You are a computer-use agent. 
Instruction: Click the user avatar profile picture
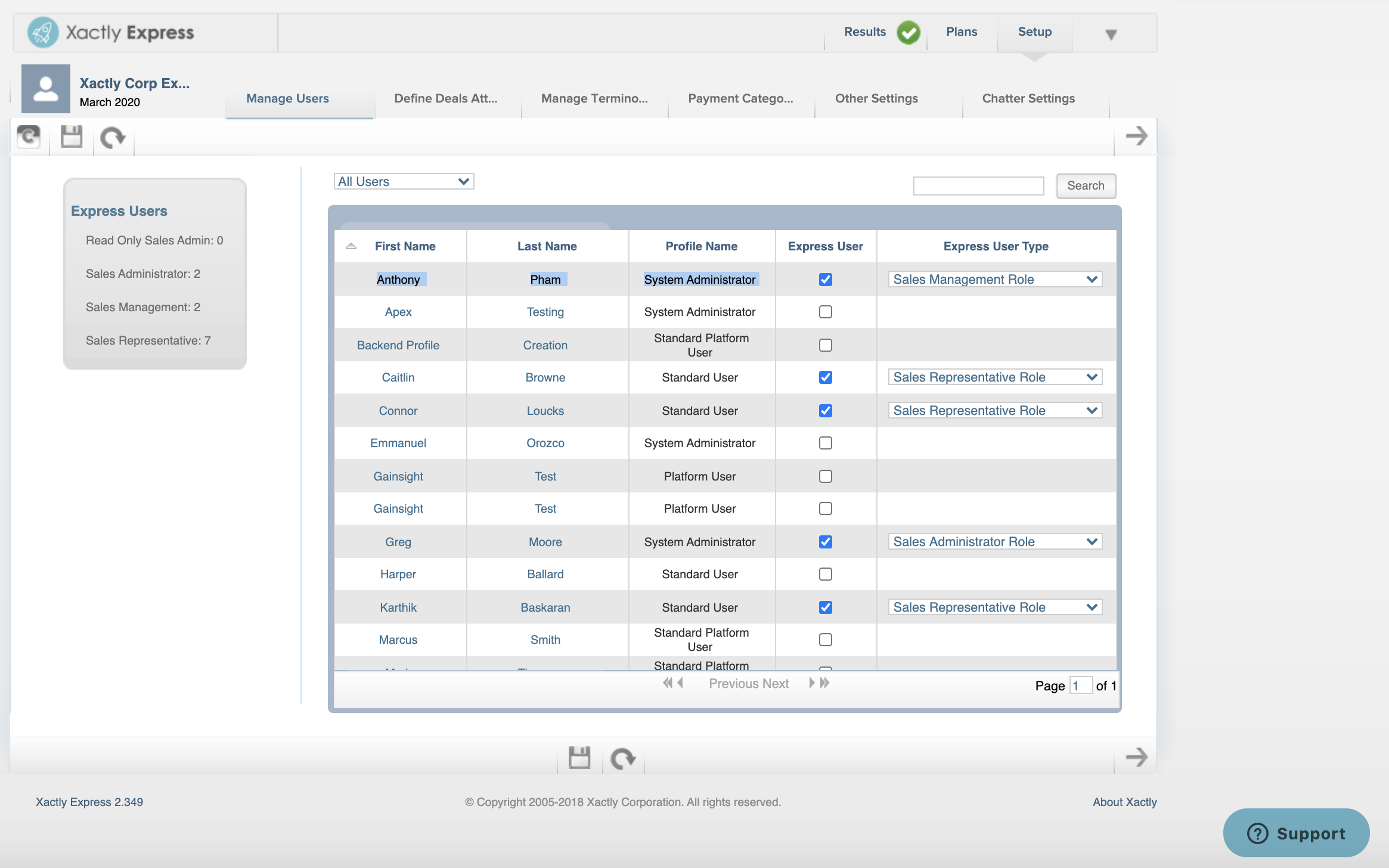46,89
